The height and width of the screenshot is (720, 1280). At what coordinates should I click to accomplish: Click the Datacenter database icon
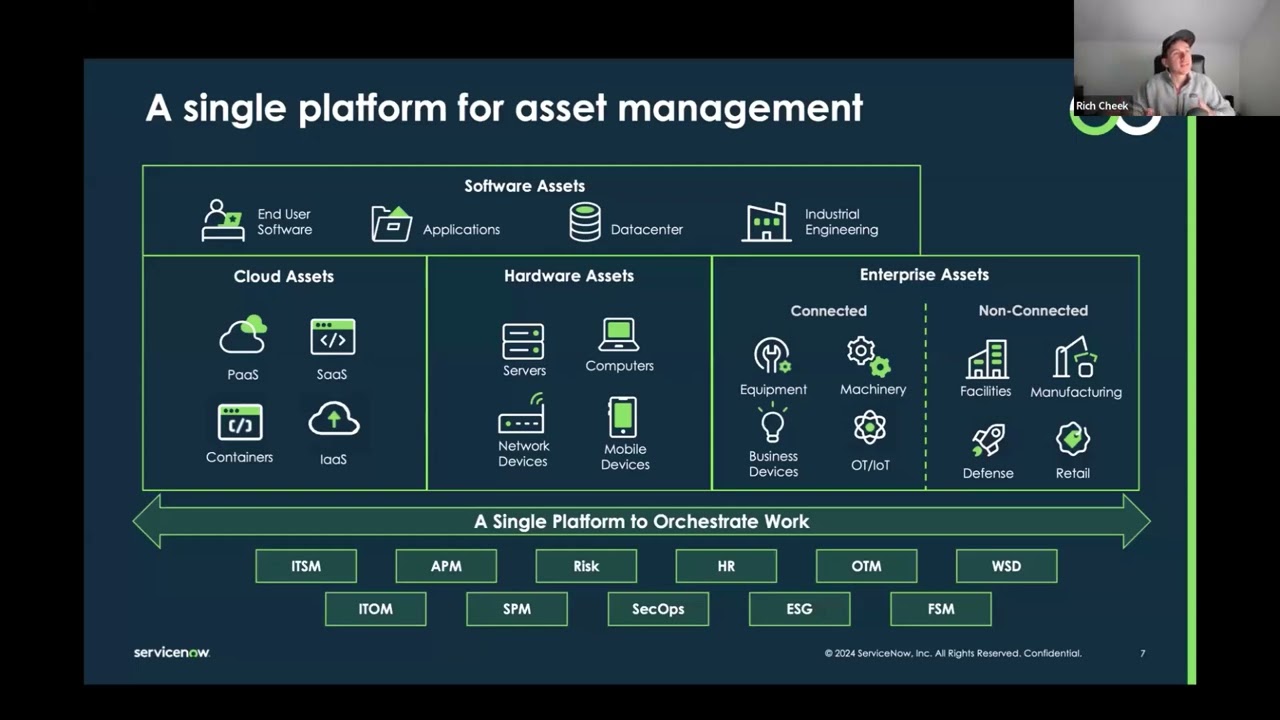point(585,222)
